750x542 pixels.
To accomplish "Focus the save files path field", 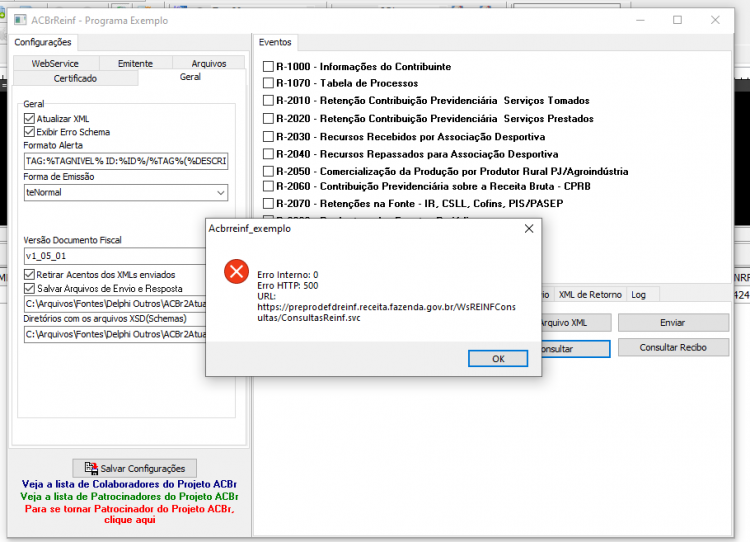I will [x=115, y=304].
